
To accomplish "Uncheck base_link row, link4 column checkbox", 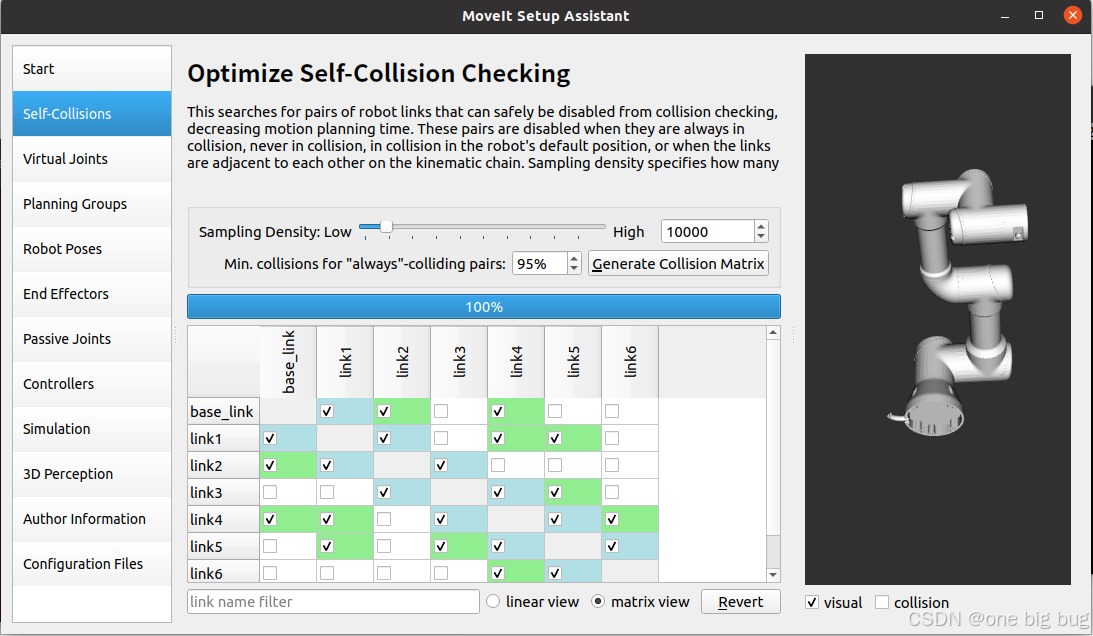I will (498, 411).
